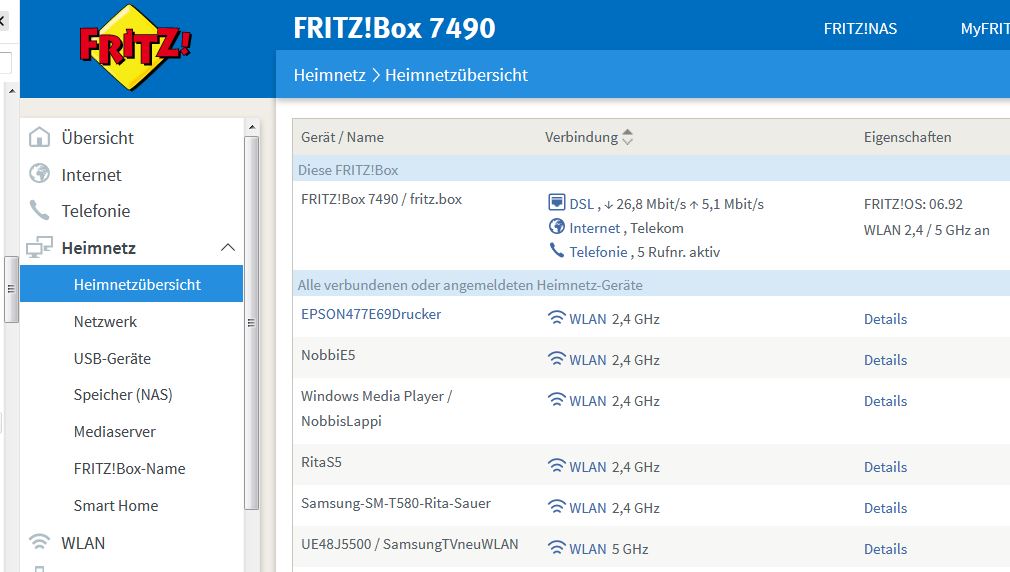Click the Eigenschaften column header
This screenshot has width=1010, height=572.
pos(907,137)
